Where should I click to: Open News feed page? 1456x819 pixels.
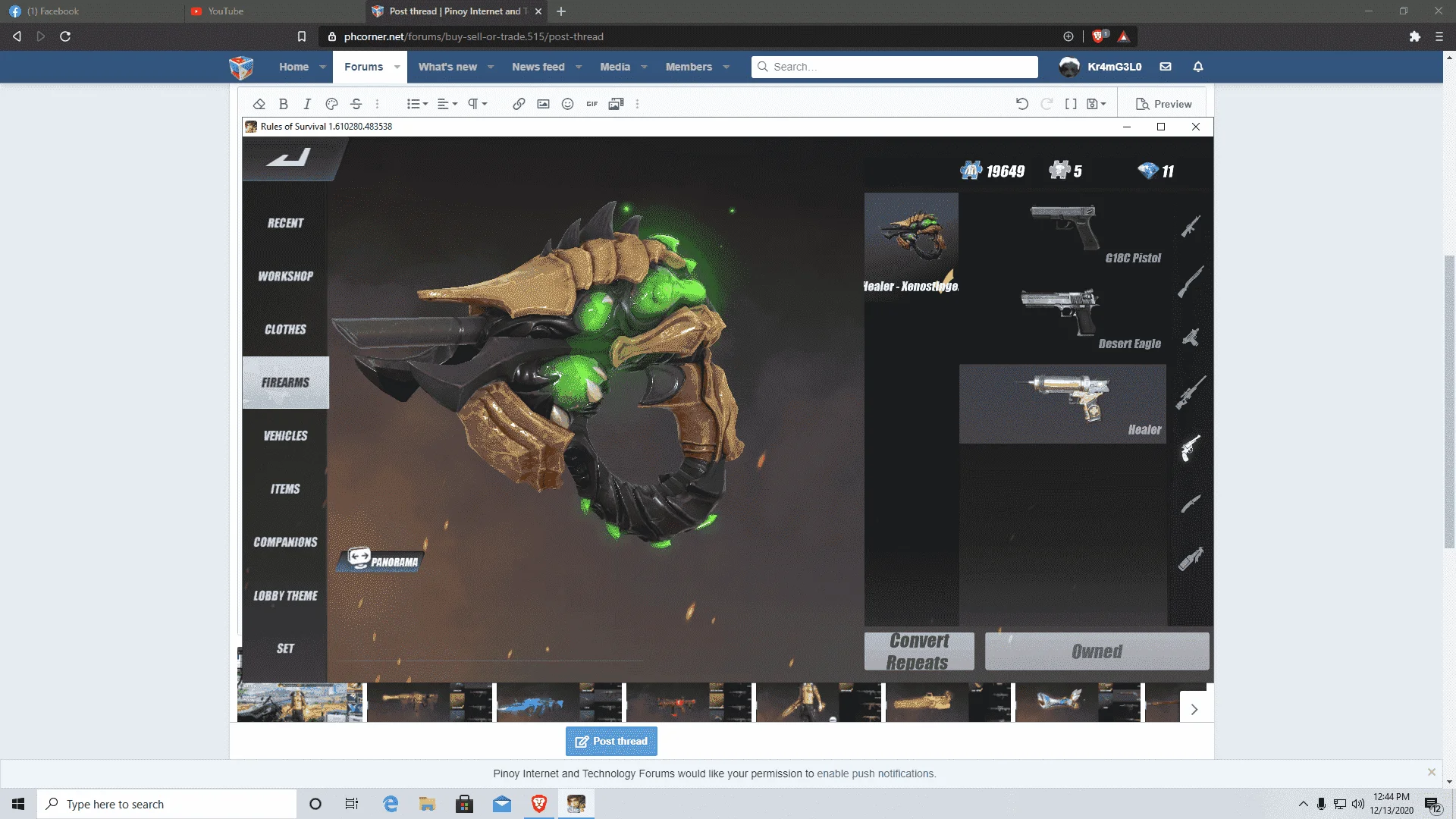[538, 67]
